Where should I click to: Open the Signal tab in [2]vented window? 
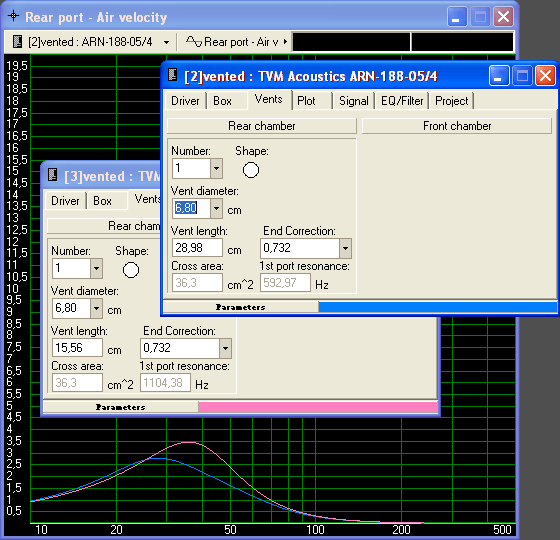pyautogui.click(x=354, y=101)
